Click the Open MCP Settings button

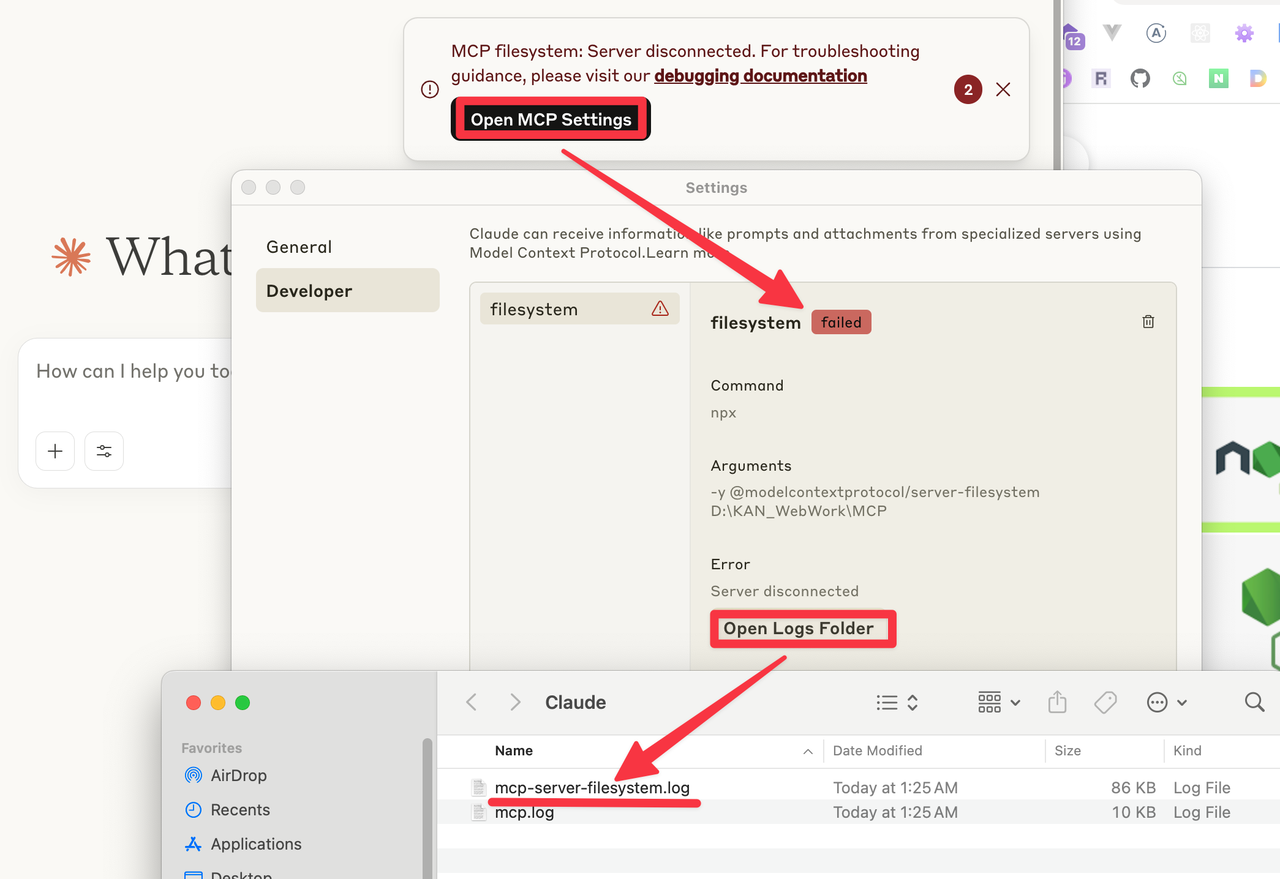click(x=551, y=119)
